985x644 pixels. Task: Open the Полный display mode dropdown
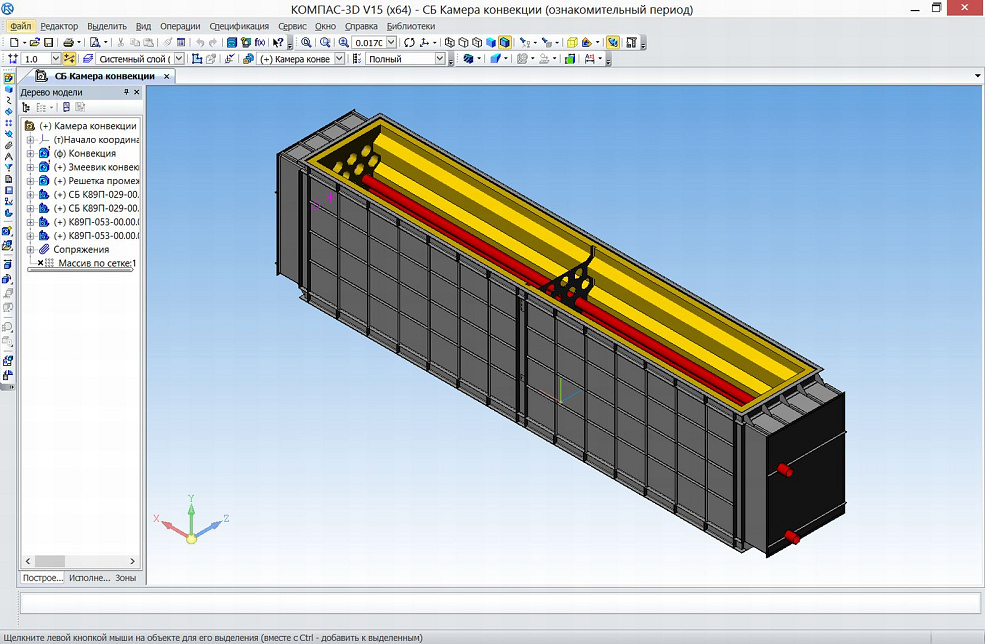(439, 59)
